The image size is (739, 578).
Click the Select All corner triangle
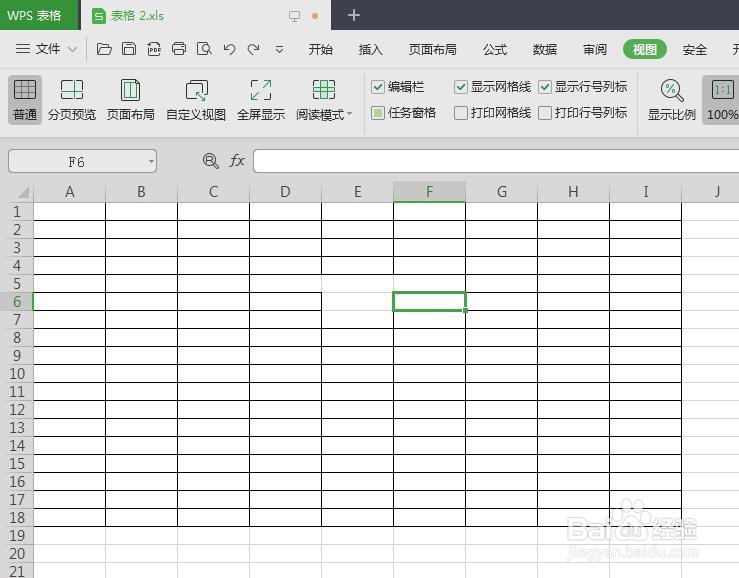(x=23, y=192)
